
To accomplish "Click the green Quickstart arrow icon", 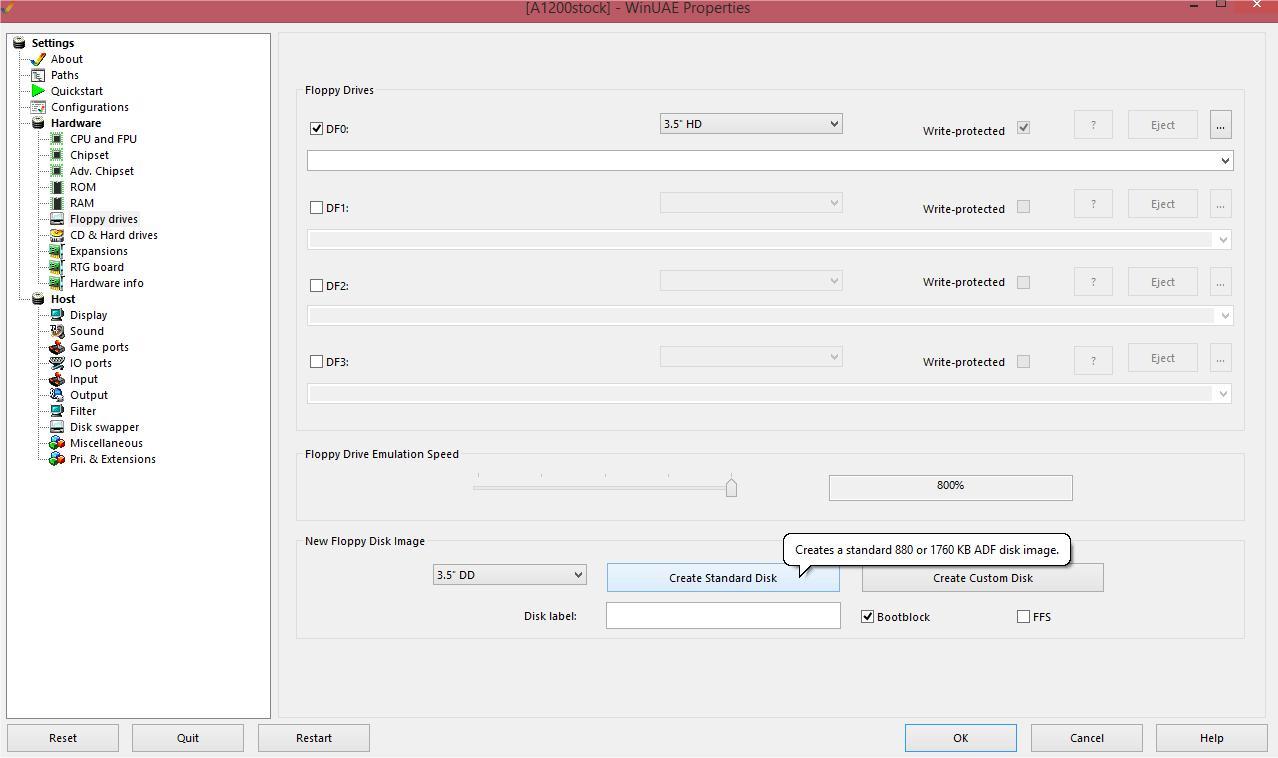I will [38, 91].
